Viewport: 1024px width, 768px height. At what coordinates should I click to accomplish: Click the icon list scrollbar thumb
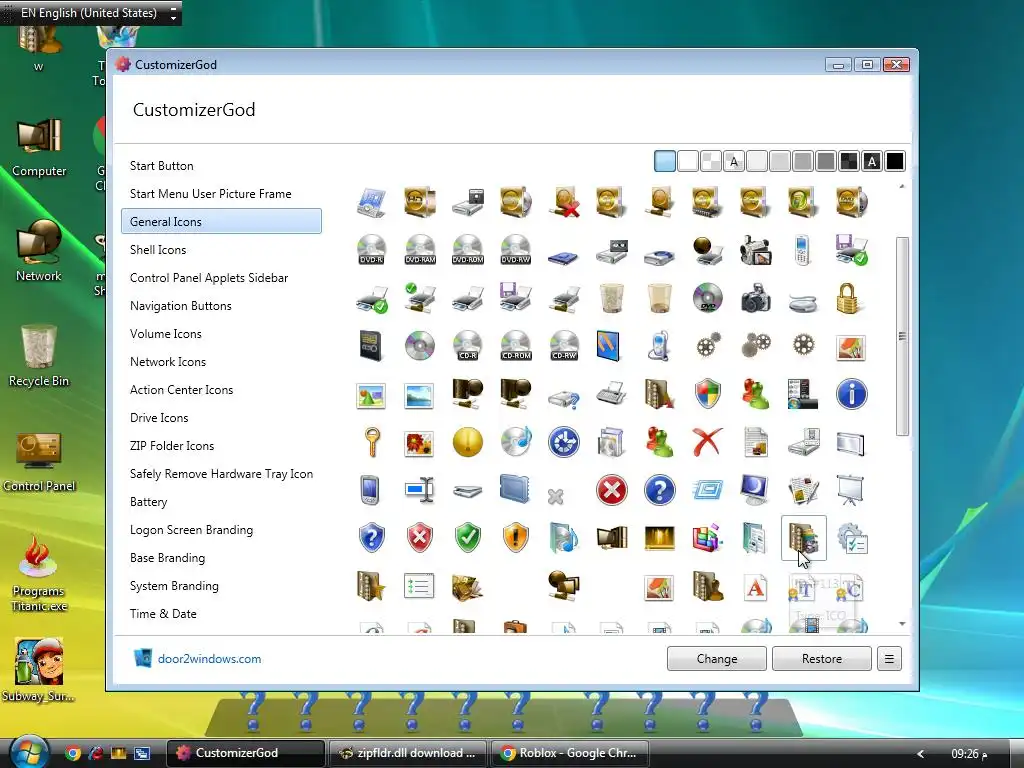[903, 336]
